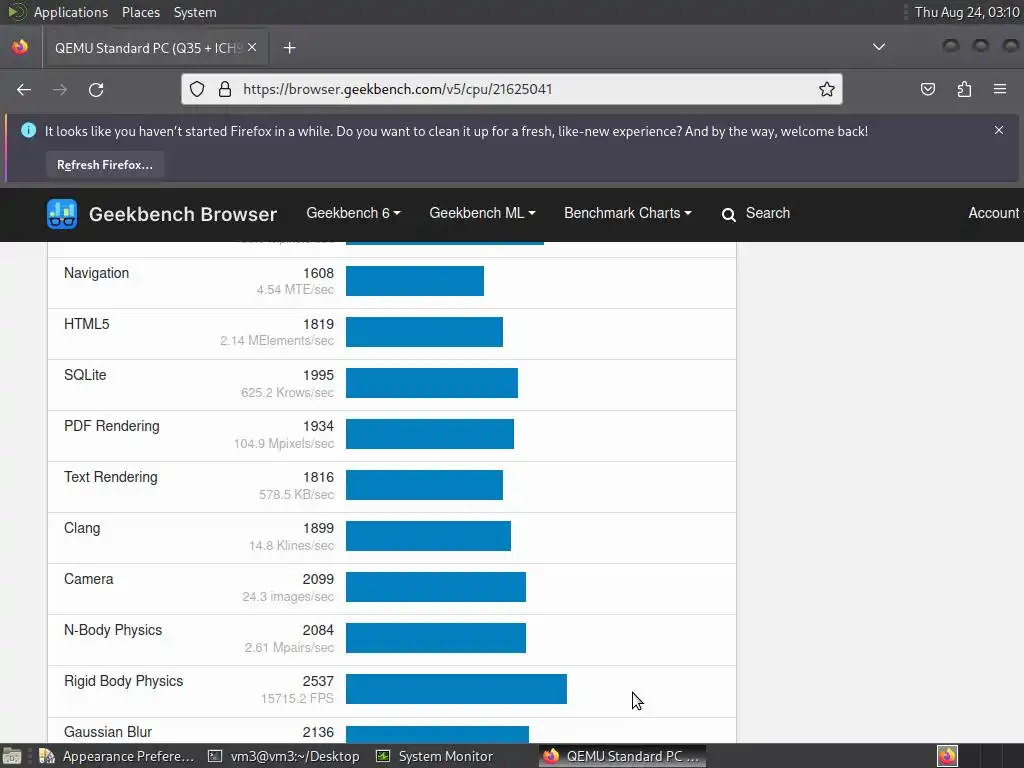Click the site padlock security icon
The width and height of the screenshot is (1024, 768).
[225, 89]
